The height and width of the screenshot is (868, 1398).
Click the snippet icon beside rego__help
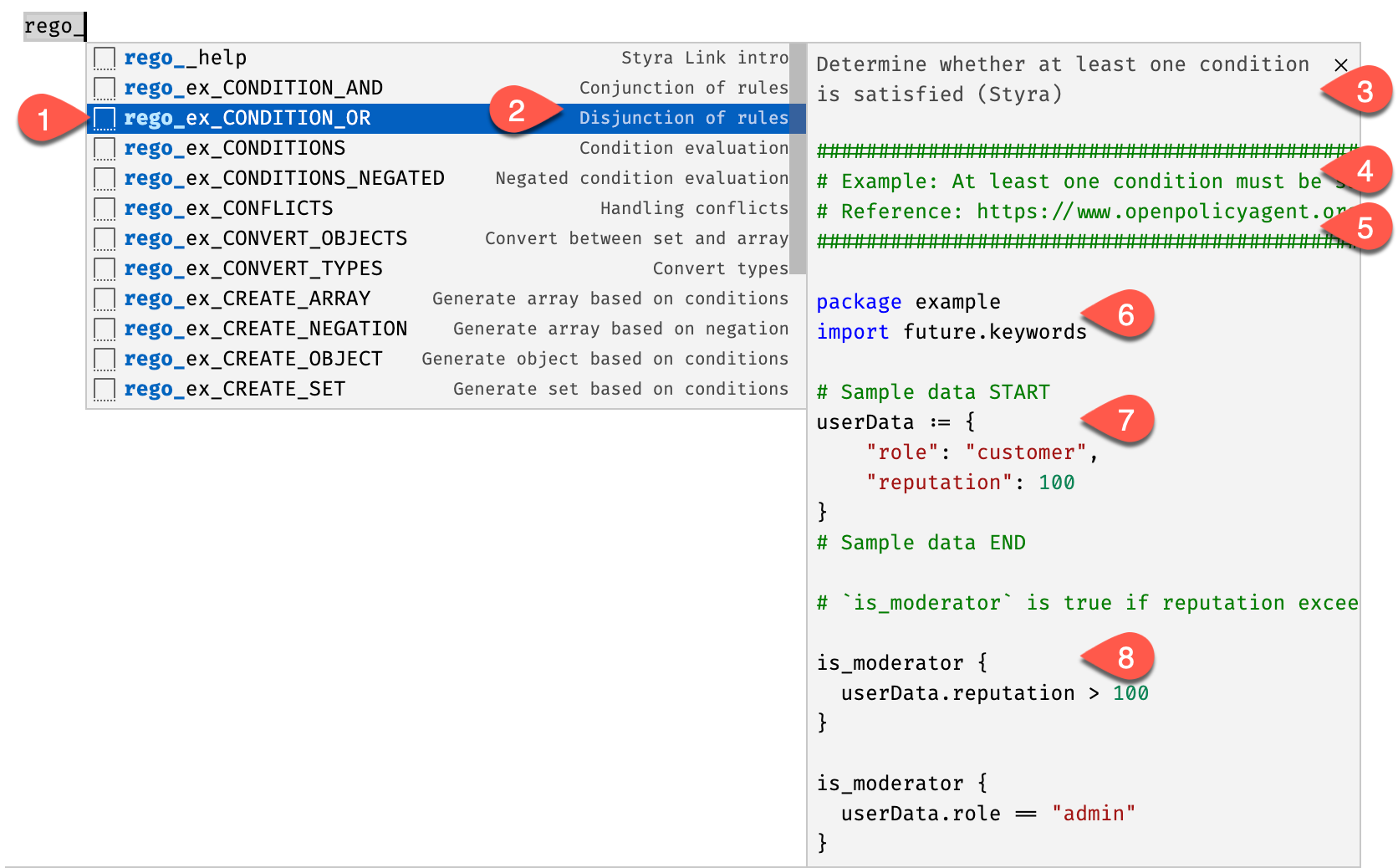tap(105, 58)
